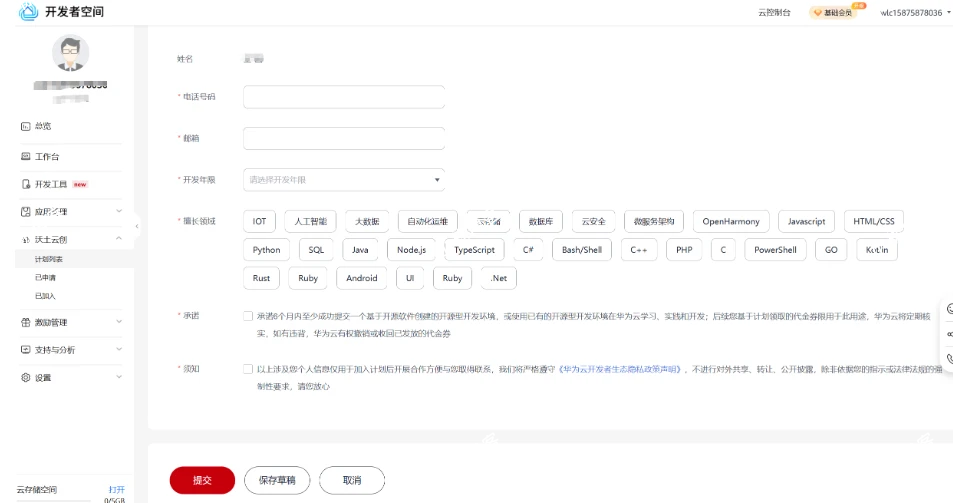The width and height of the screenshot is (953, 503).
Task: Select the Android tag
Action: tap(362, 278)
